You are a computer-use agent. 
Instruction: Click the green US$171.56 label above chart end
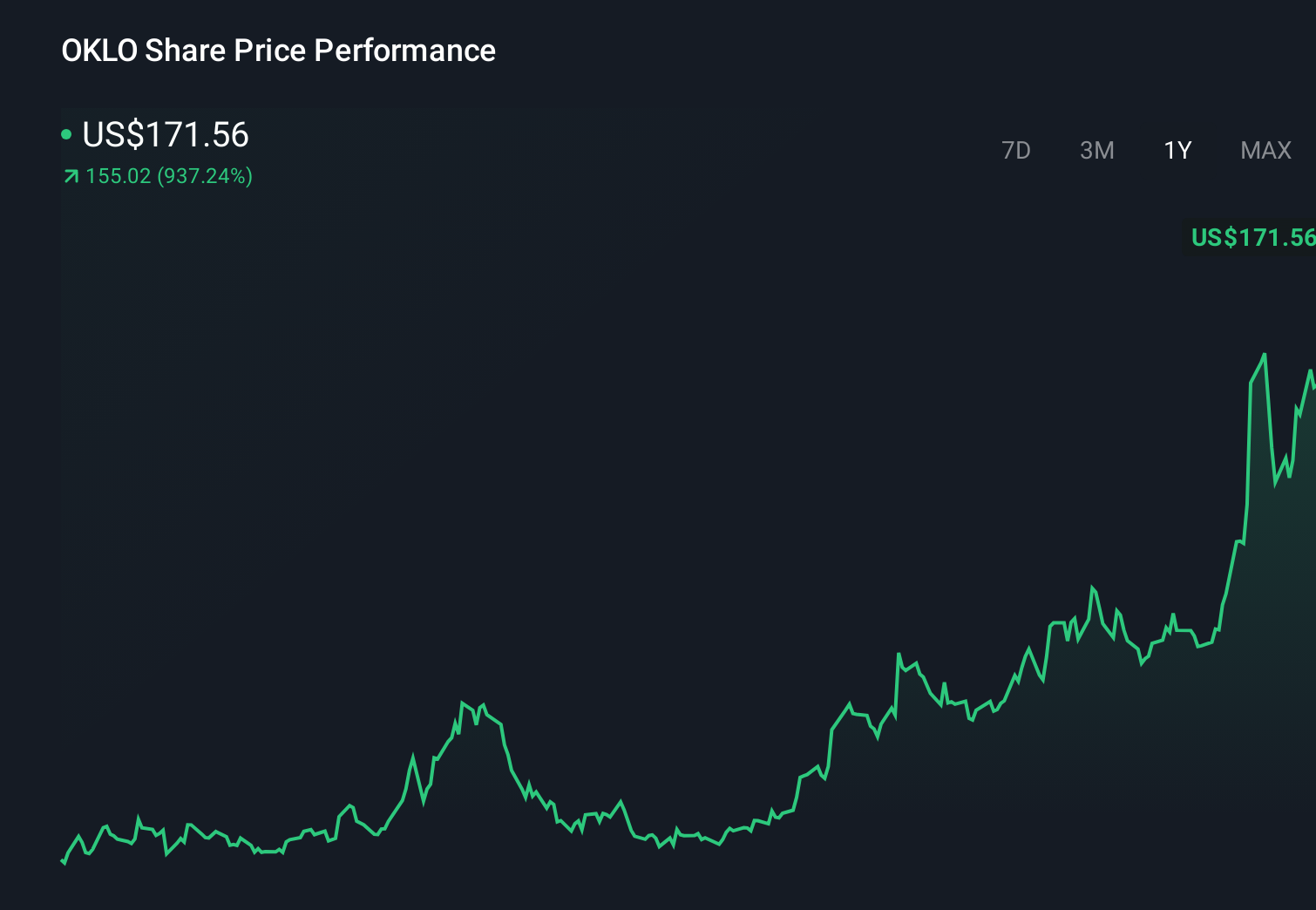(x=1252, y=237)
